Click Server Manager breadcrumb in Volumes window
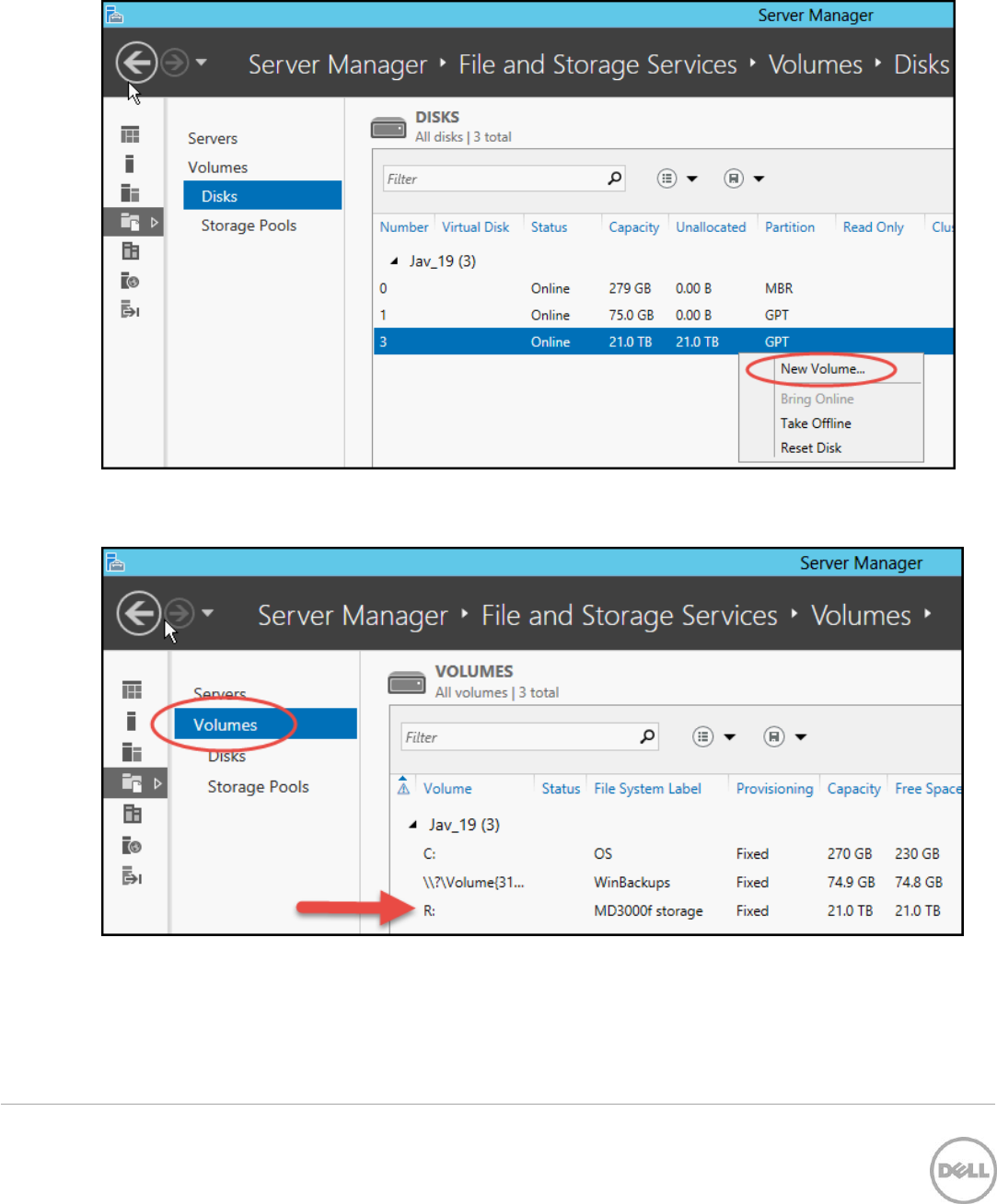This screenshot has width=997, height=1204. coord(353,616)
